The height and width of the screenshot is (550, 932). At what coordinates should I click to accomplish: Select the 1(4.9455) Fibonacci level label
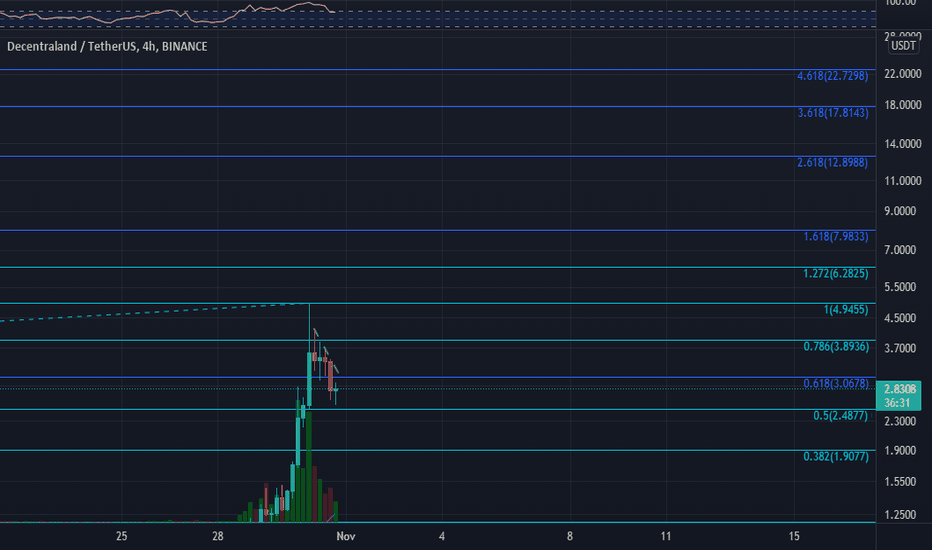[x=846, y=310]
